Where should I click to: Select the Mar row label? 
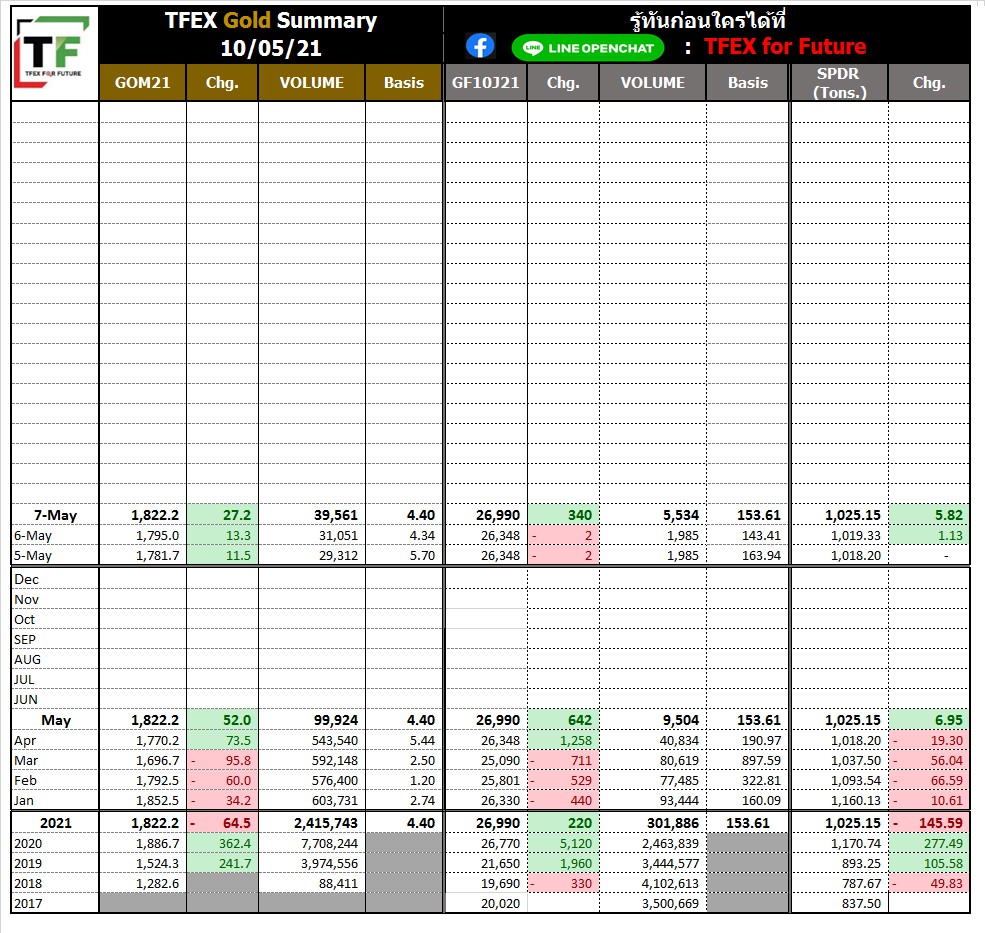click(26, 761)
